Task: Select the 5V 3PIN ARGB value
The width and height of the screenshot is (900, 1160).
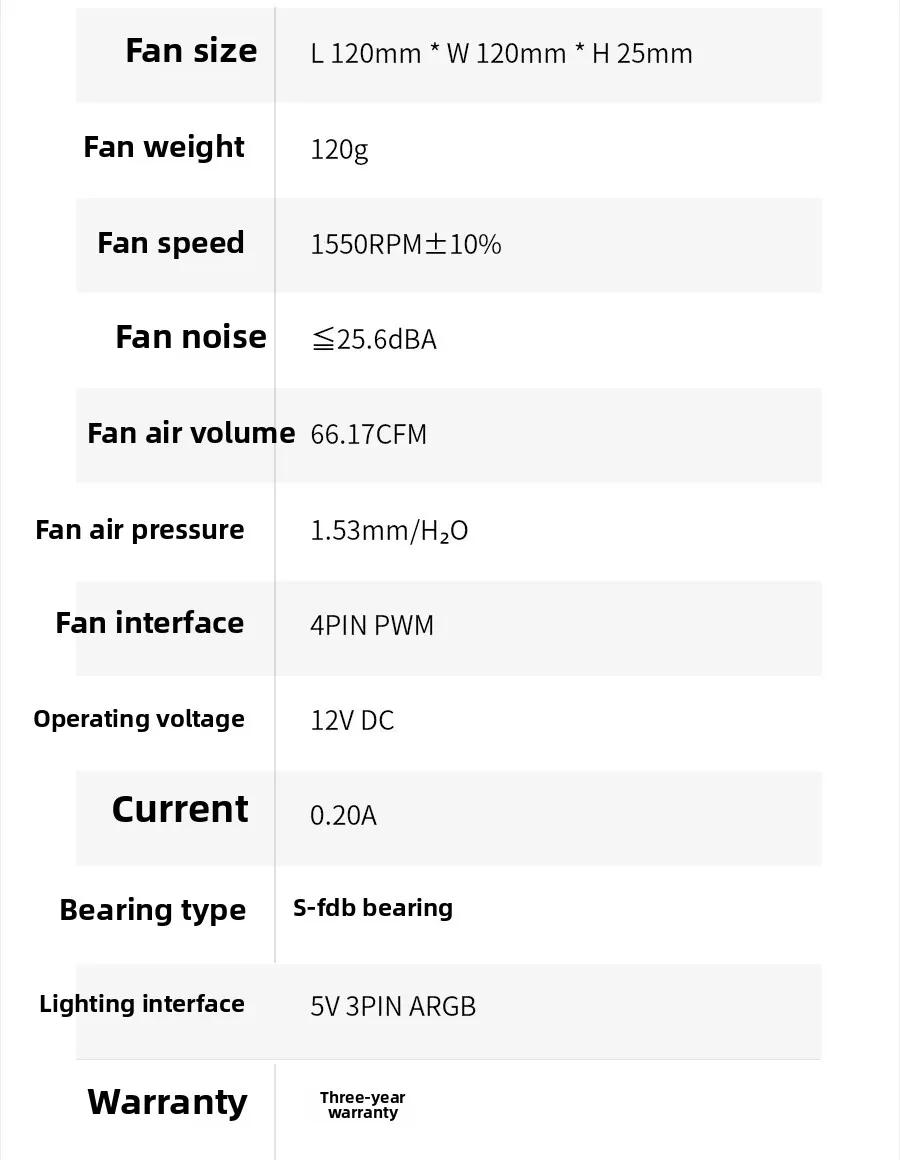Action: coord(393,1006)
